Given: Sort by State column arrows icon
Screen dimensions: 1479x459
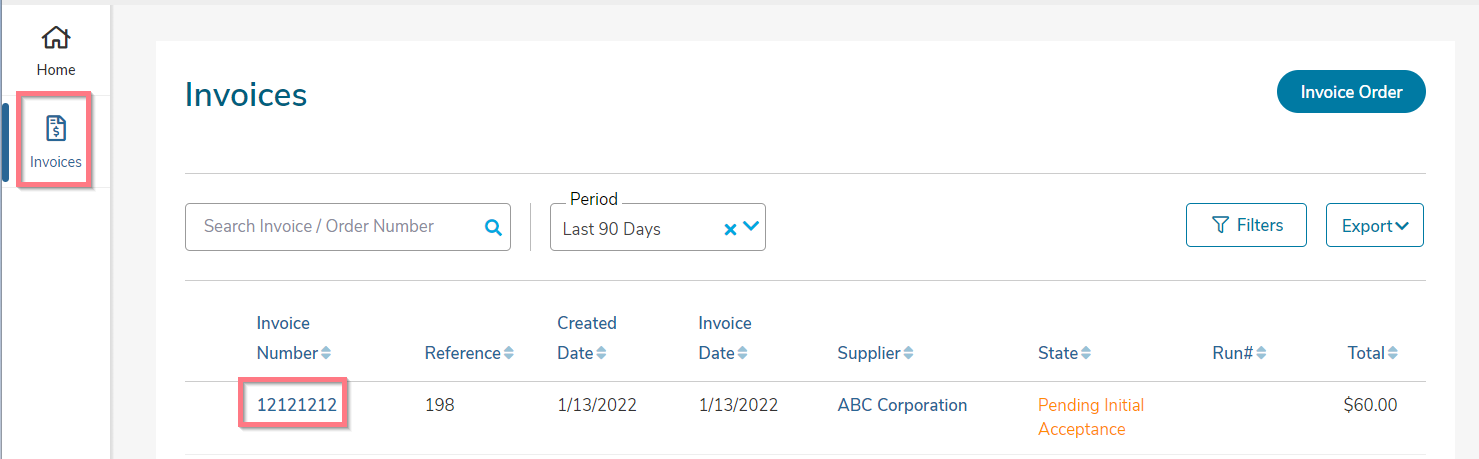Looking at the screenshot, I should click(1086, 353).
